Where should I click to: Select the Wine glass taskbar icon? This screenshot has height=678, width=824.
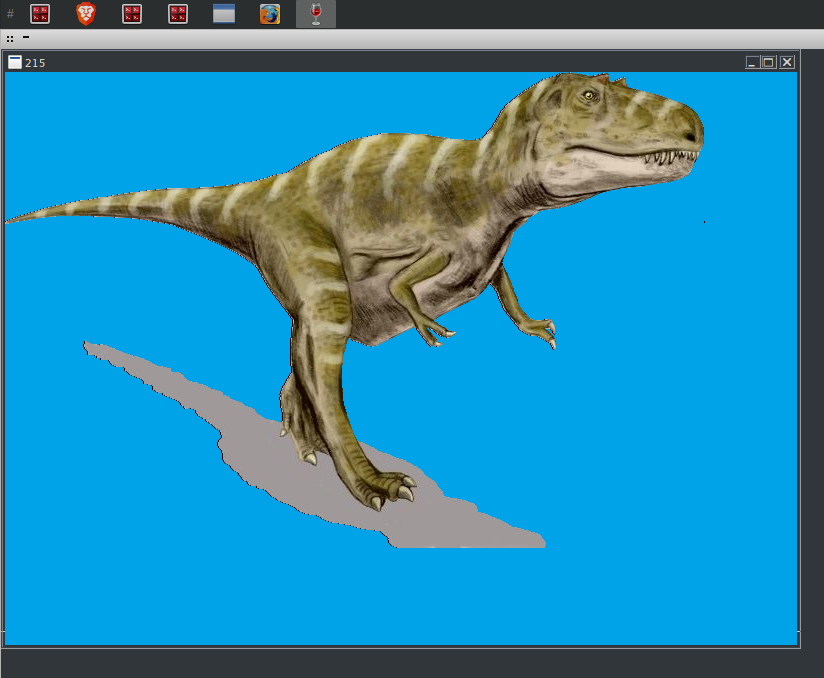(x=316, y=14)
